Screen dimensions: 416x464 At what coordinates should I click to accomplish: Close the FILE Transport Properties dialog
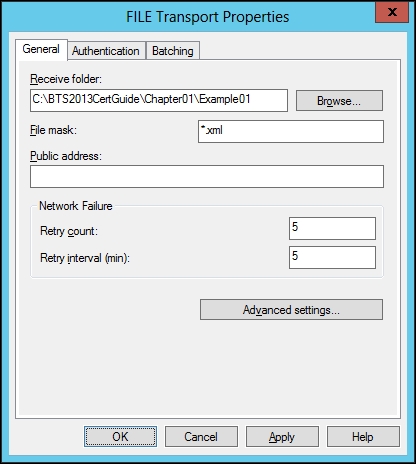click(392, 12)
